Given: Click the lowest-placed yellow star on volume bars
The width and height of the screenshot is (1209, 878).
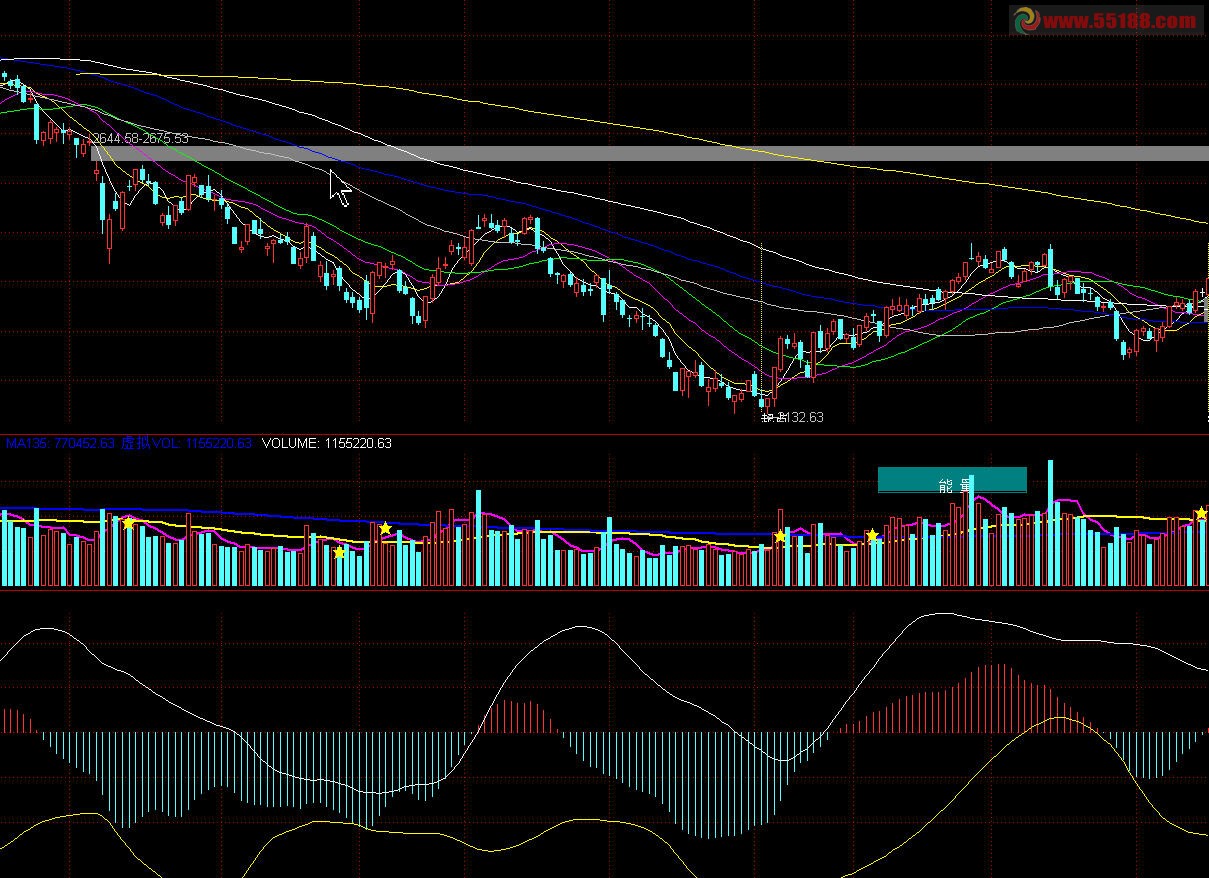Looking at the screenshot, I should 340,552.
